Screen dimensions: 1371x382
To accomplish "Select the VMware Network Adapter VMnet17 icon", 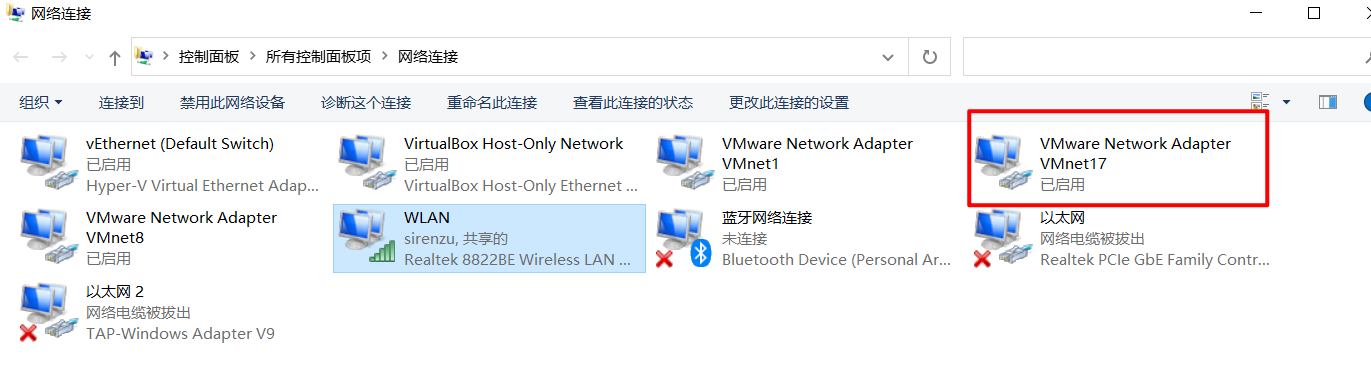I will point(1003,163).
